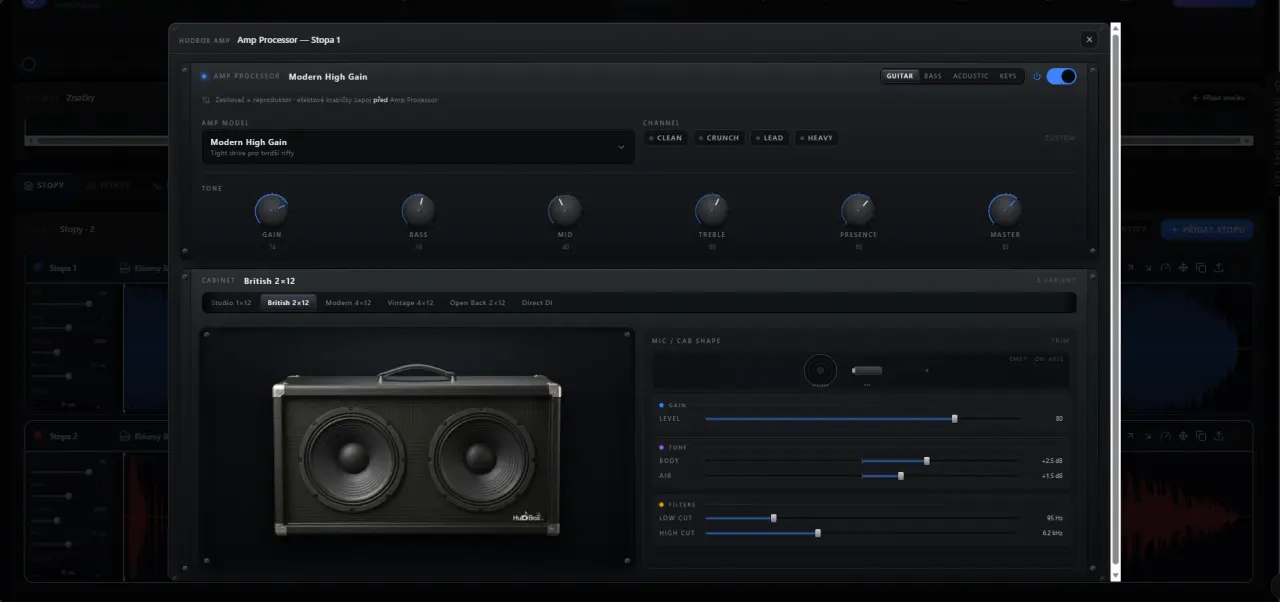Image resolution: width=1280 pixels, height=602 pixels.
Task: Adjust the HIGH CUT filter slider
Action: tap(862, 533)
